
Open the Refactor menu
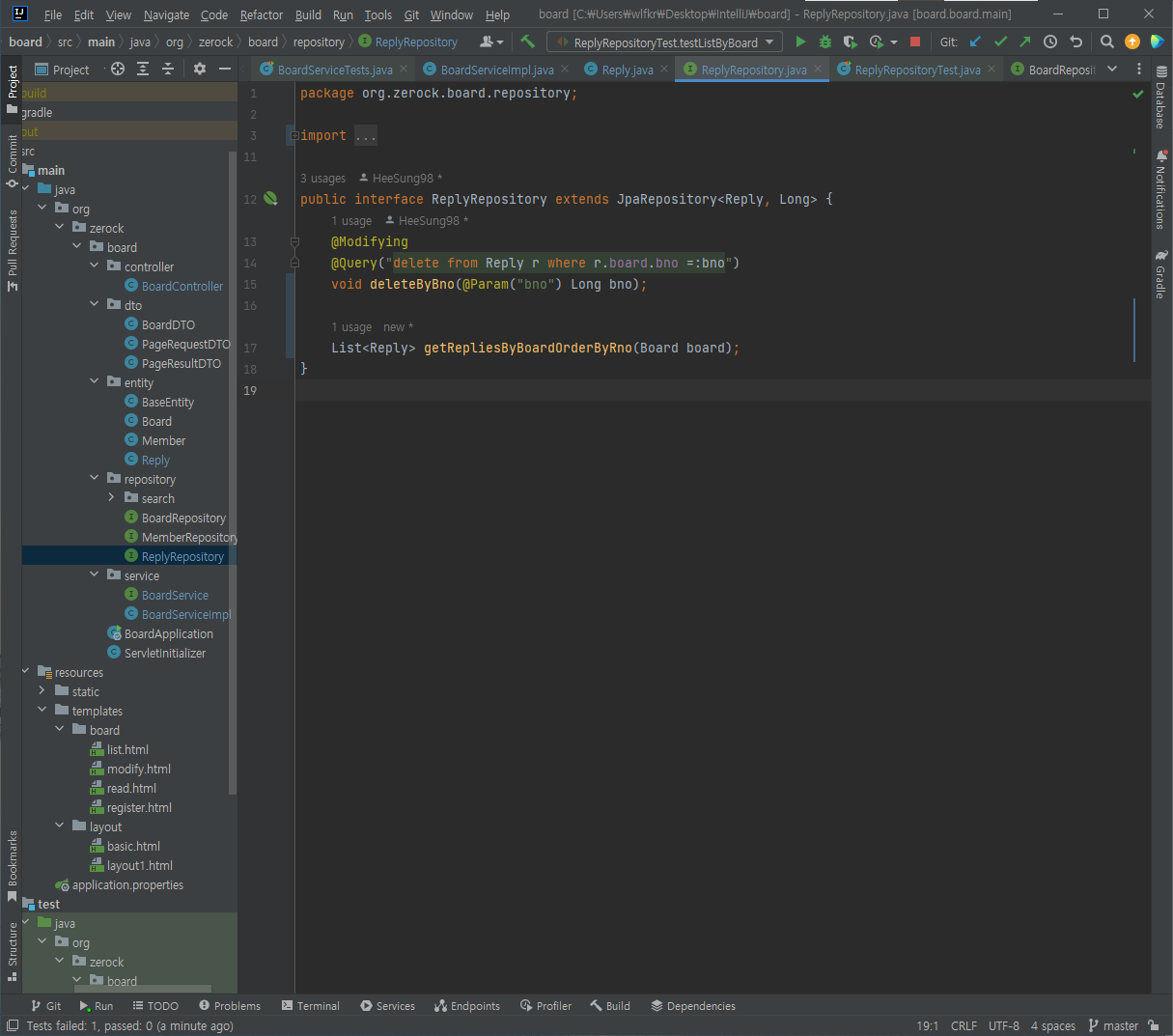262,14
